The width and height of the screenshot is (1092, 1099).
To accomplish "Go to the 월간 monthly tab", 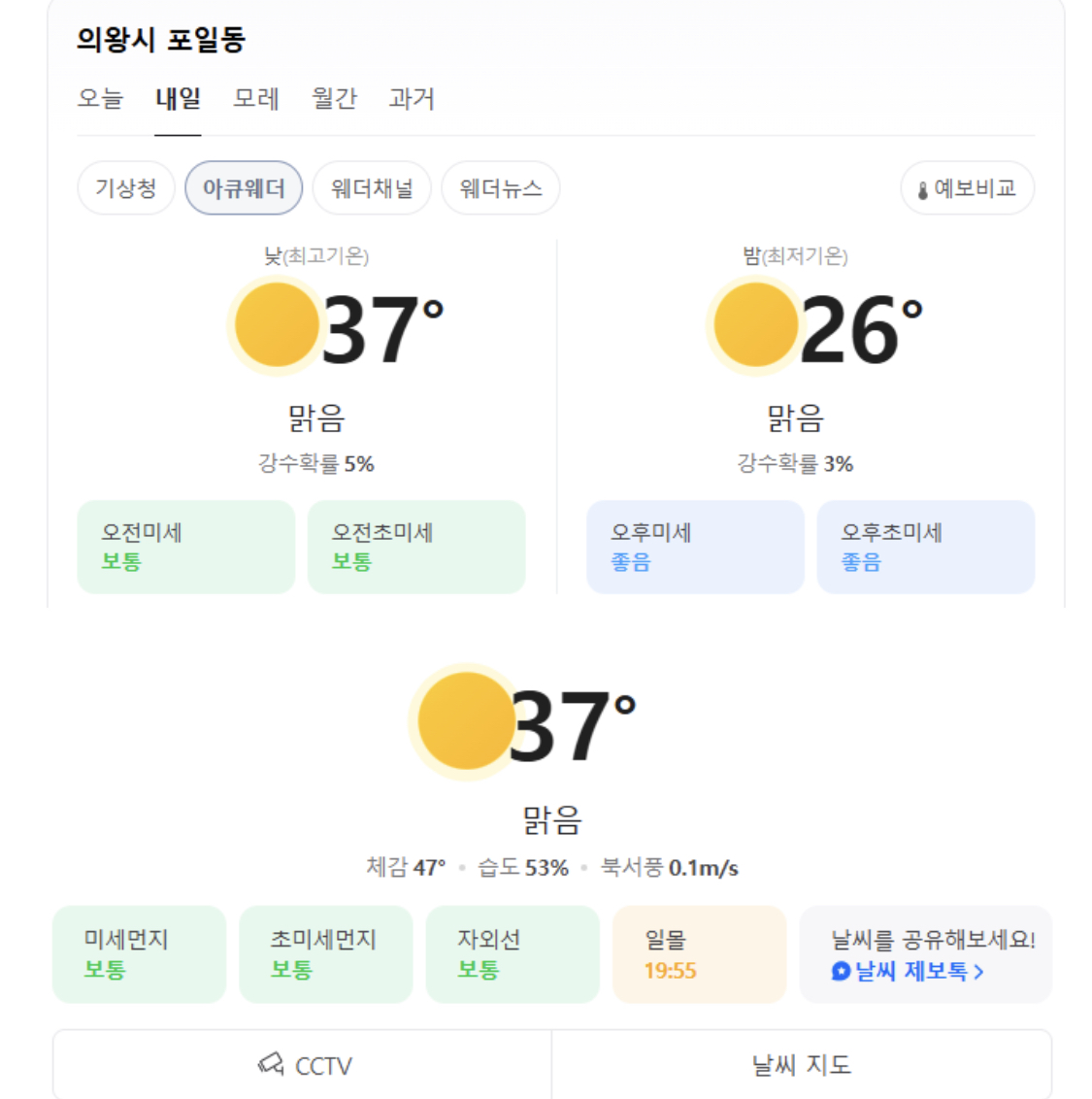I will click(334, 99).
